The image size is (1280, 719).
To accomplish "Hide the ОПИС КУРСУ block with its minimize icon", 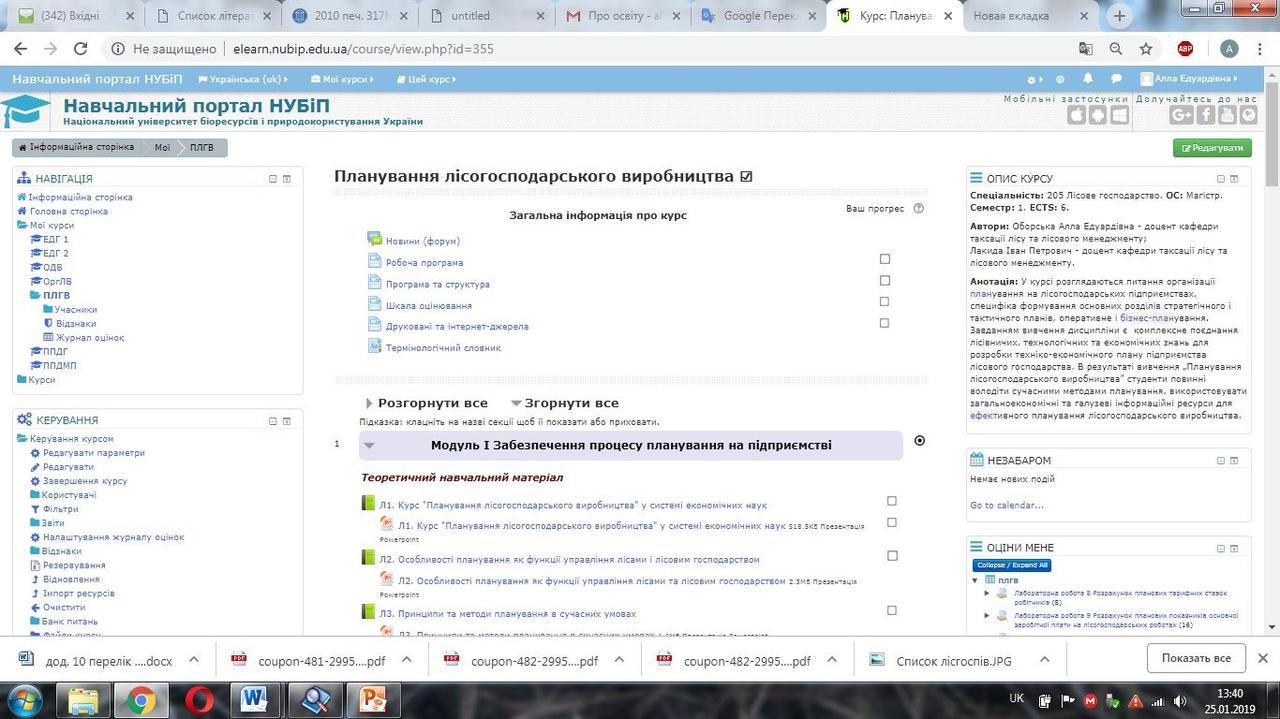I will coord(1220,179).
